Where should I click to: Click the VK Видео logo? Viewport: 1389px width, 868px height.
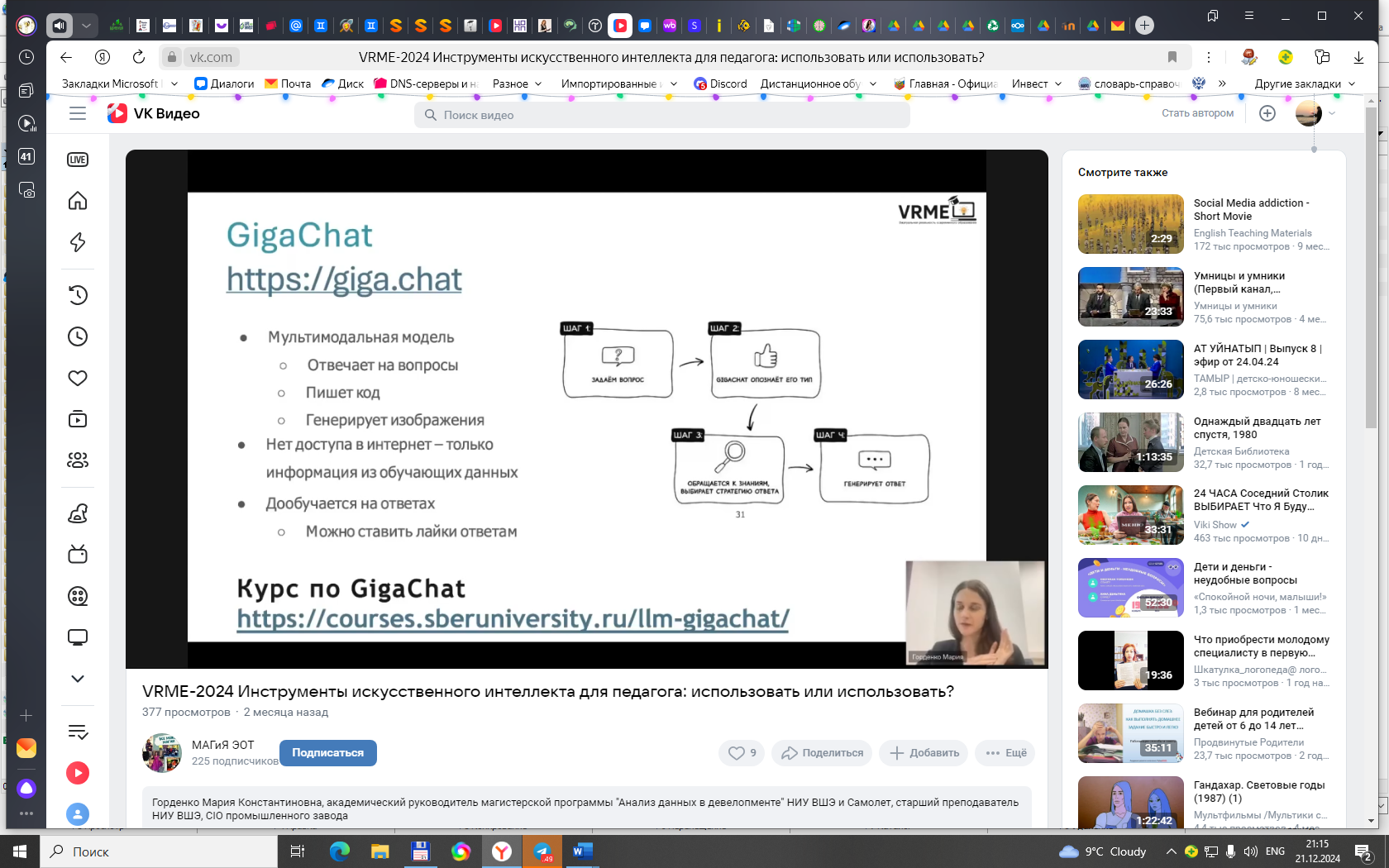(154, 113)
